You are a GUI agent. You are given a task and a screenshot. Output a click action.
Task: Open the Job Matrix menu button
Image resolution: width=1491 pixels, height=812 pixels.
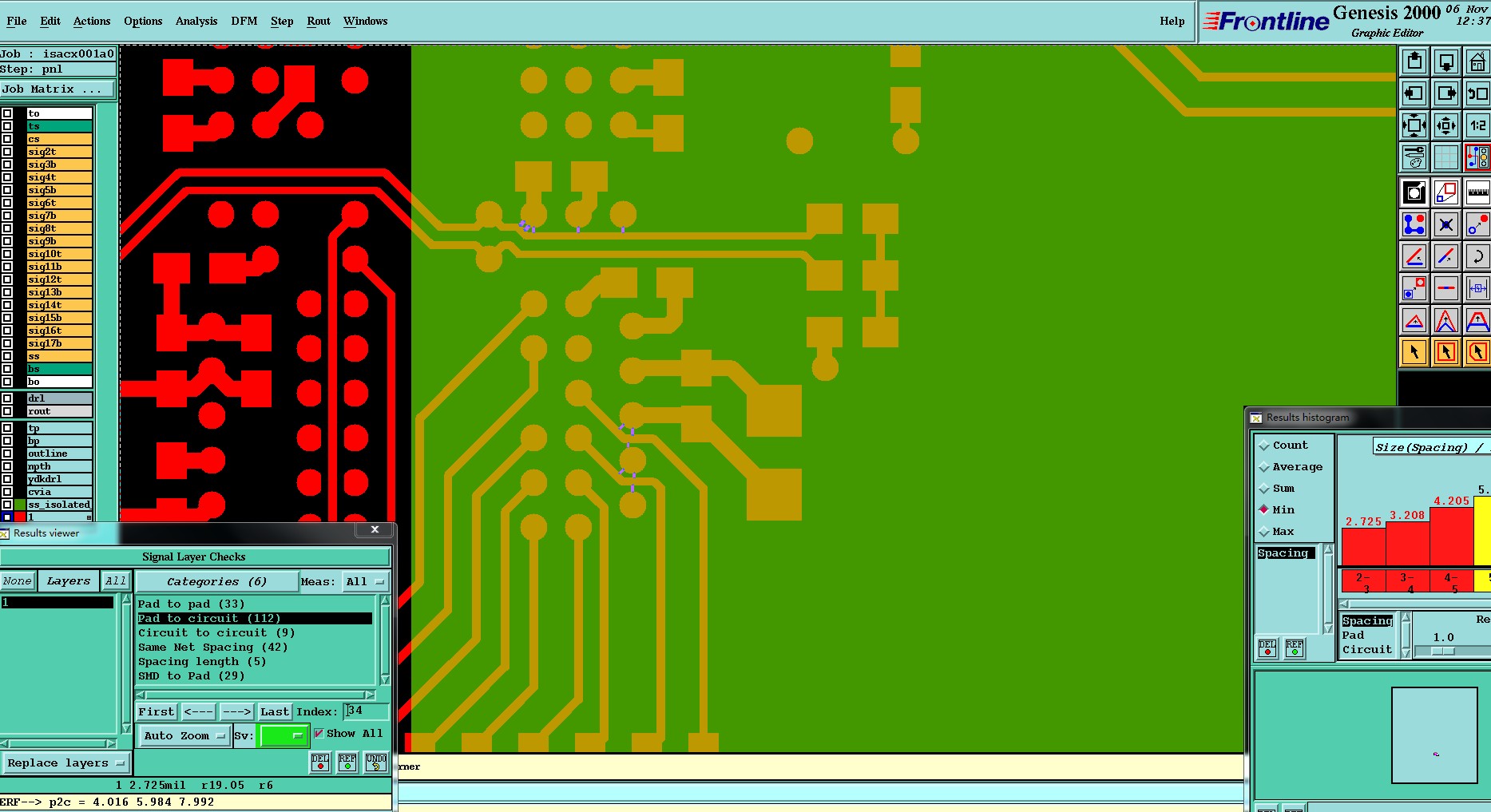[x=58, y=89]
